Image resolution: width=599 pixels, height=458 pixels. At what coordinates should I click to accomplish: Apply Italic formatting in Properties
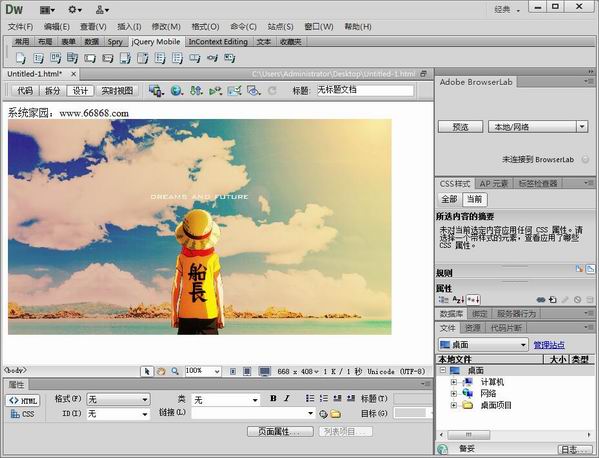click(287, 398)
